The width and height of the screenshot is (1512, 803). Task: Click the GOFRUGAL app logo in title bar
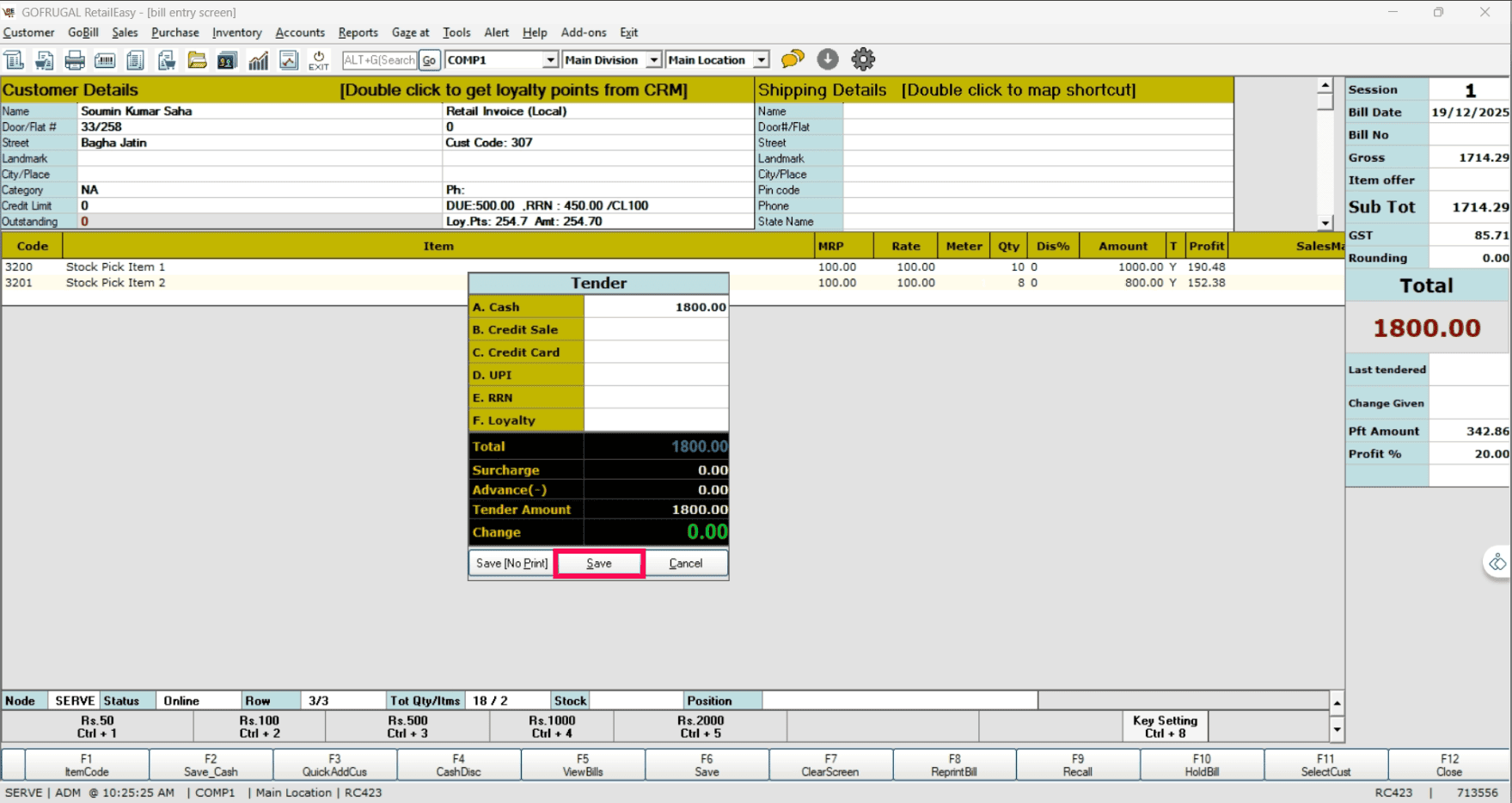coord(9,12)
